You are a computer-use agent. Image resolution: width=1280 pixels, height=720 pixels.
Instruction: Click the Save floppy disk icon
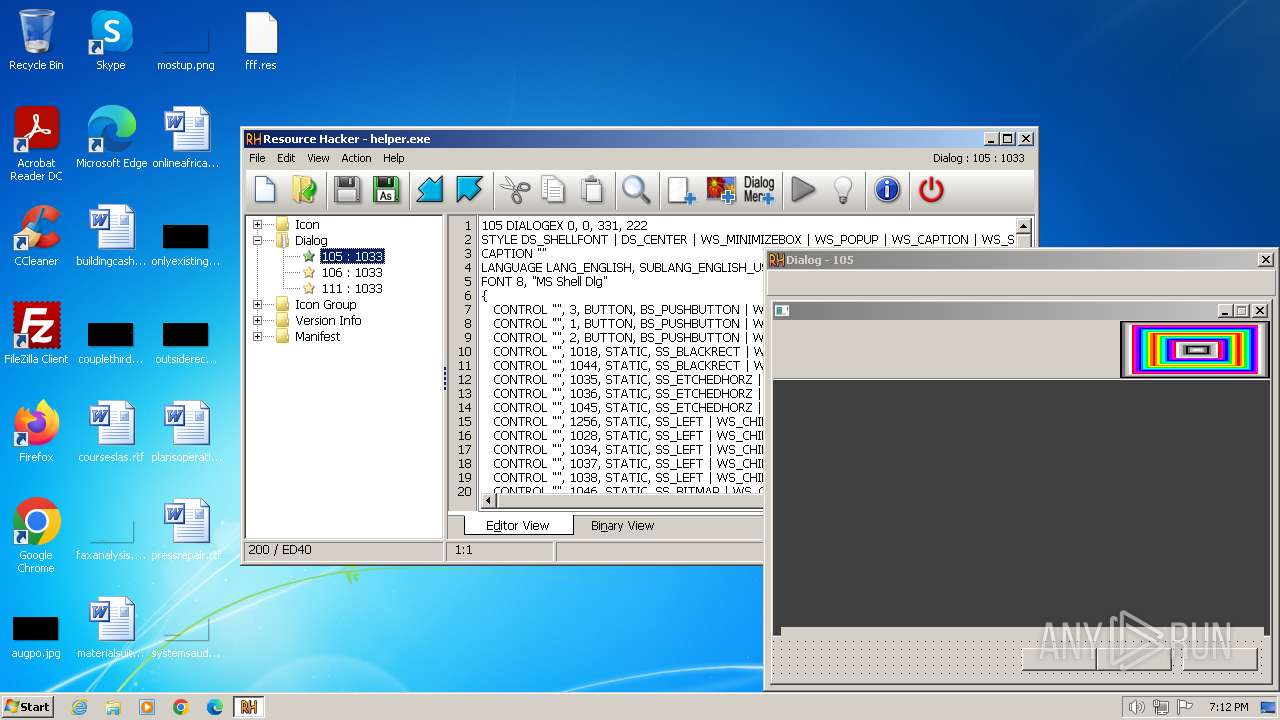(347, 189)
